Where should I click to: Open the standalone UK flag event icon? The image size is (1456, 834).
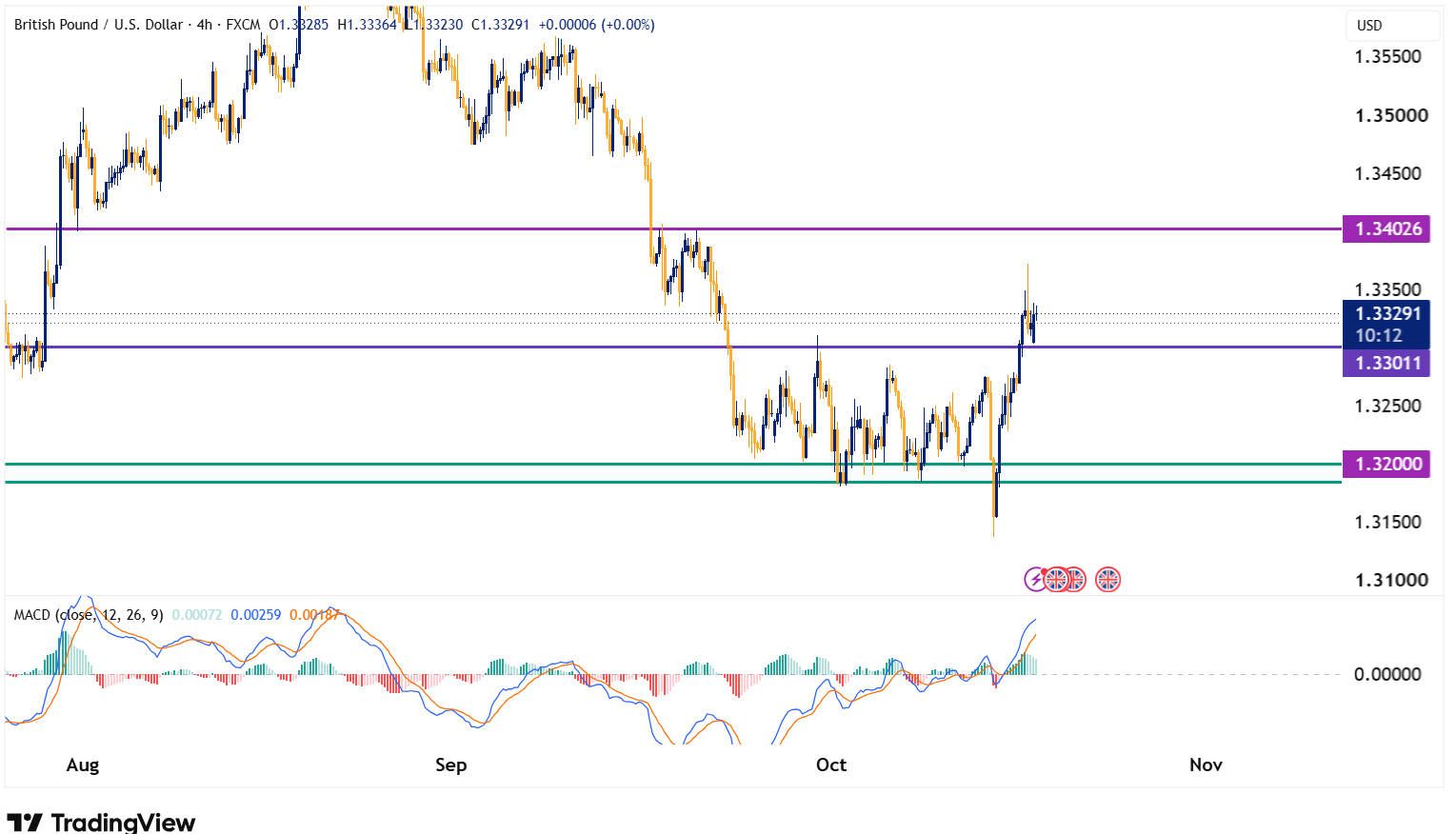tap(1107, 579)
